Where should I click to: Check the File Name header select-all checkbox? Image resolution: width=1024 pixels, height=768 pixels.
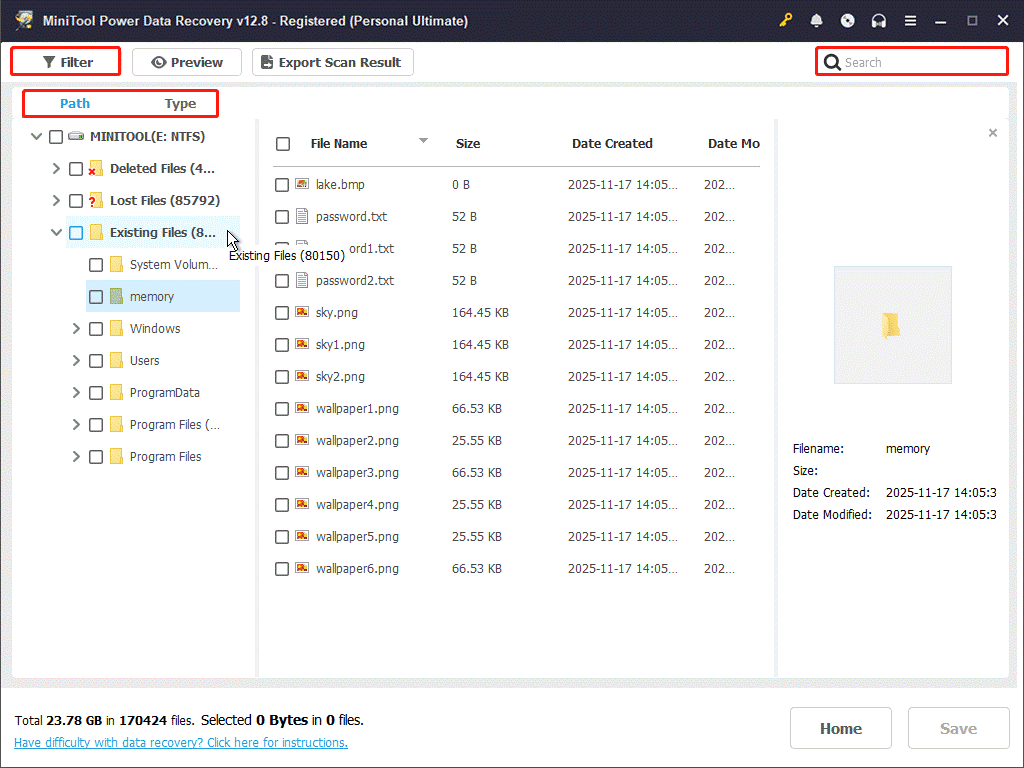(x=282, y=143)
